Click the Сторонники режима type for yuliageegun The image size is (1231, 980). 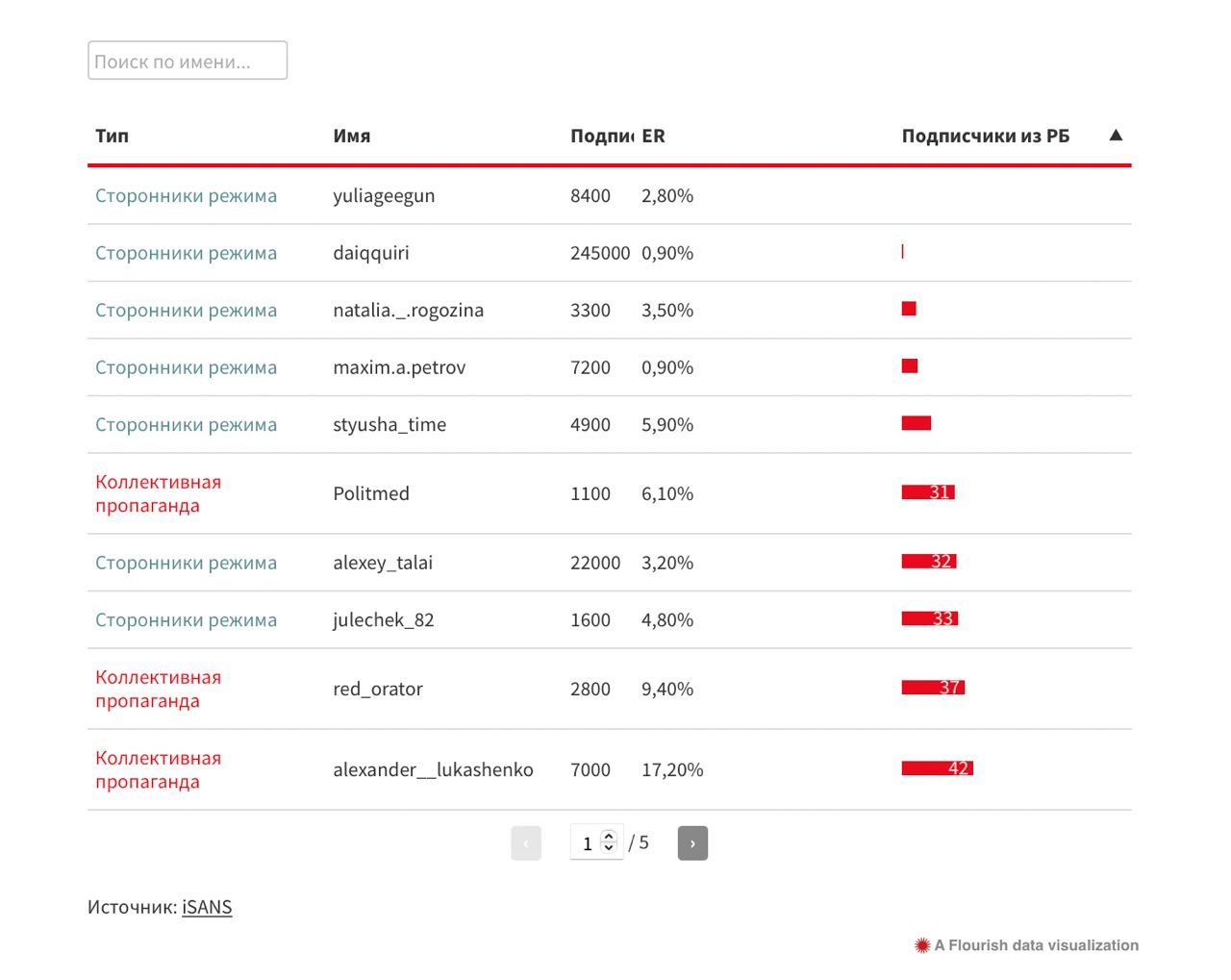[x=186, y=195]
